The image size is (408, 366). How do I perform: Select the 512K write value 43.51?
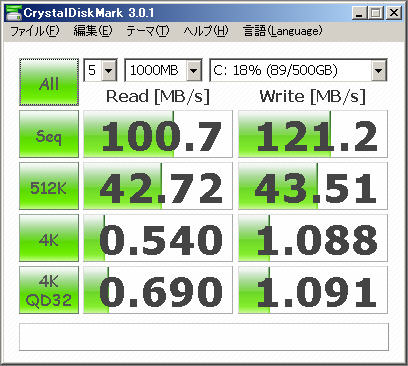313,186
